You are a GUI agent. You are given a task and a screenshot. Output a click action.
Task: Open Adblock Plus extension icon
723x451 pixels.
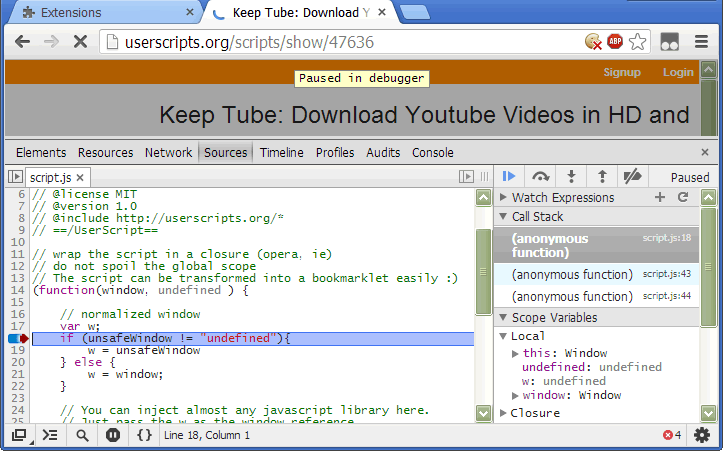pyautogui.click(x=615, y=42)
